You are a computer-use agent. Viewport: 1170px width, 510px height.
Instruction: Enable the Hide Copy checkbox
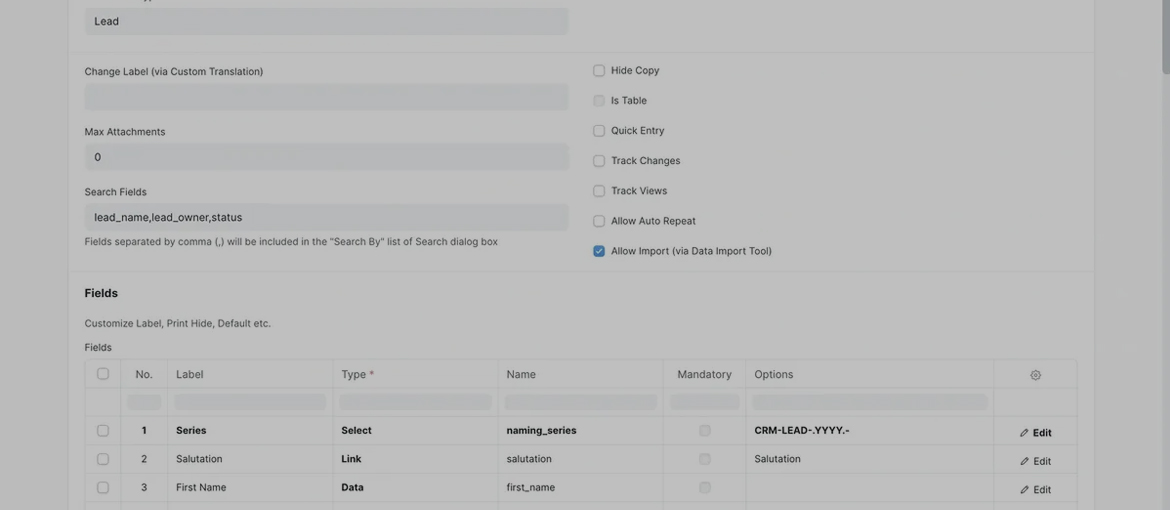[x=599, y=71]
